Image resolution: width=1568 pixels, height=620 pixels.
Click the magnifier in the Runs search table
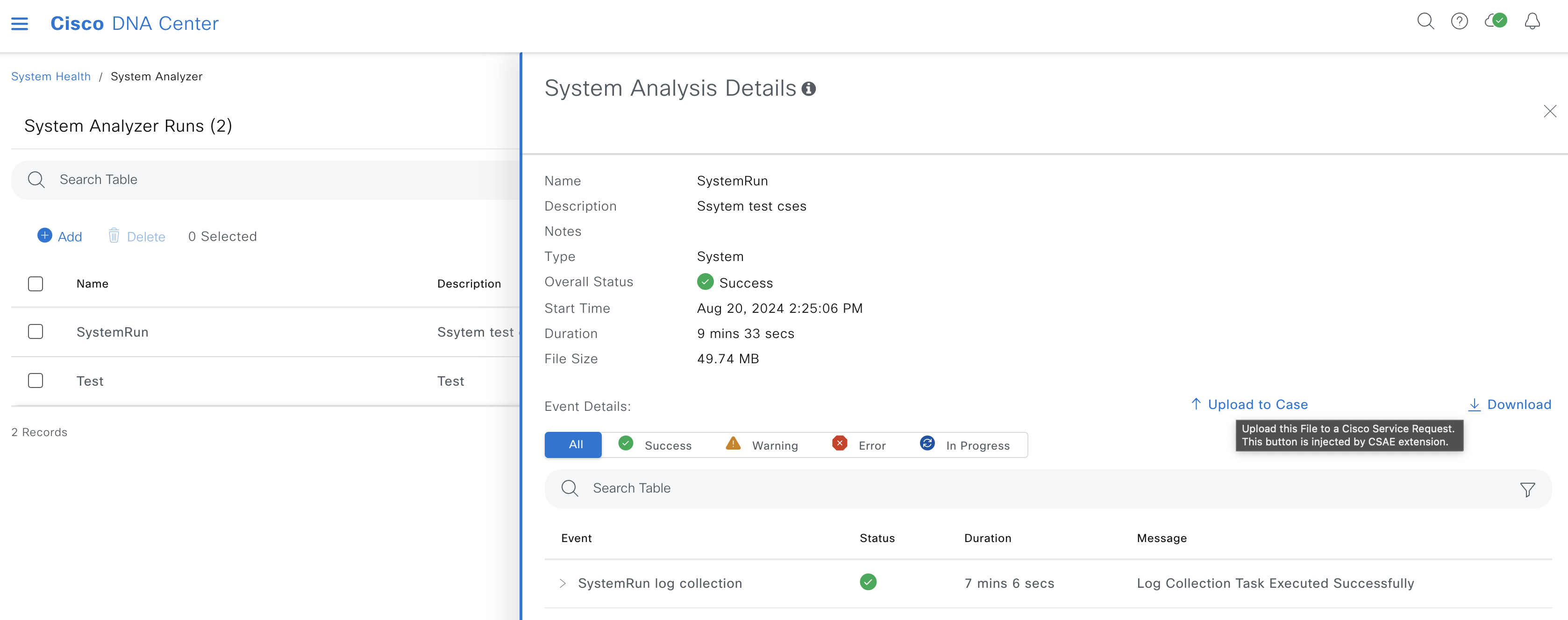click(x=36, y=179)
